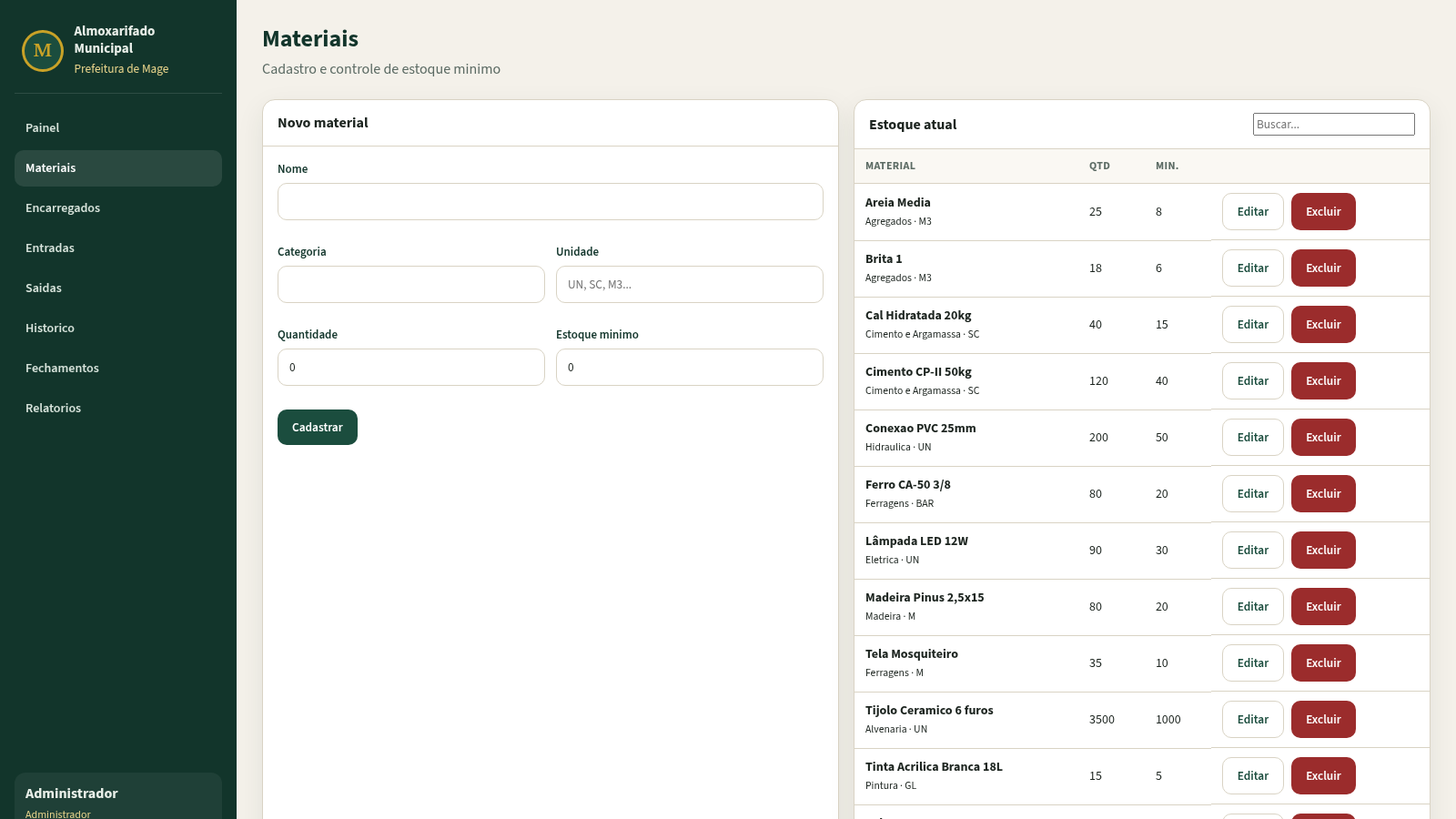Open the Painel menu item
The image size is (1456, 819).
click(x=118, y=128)
